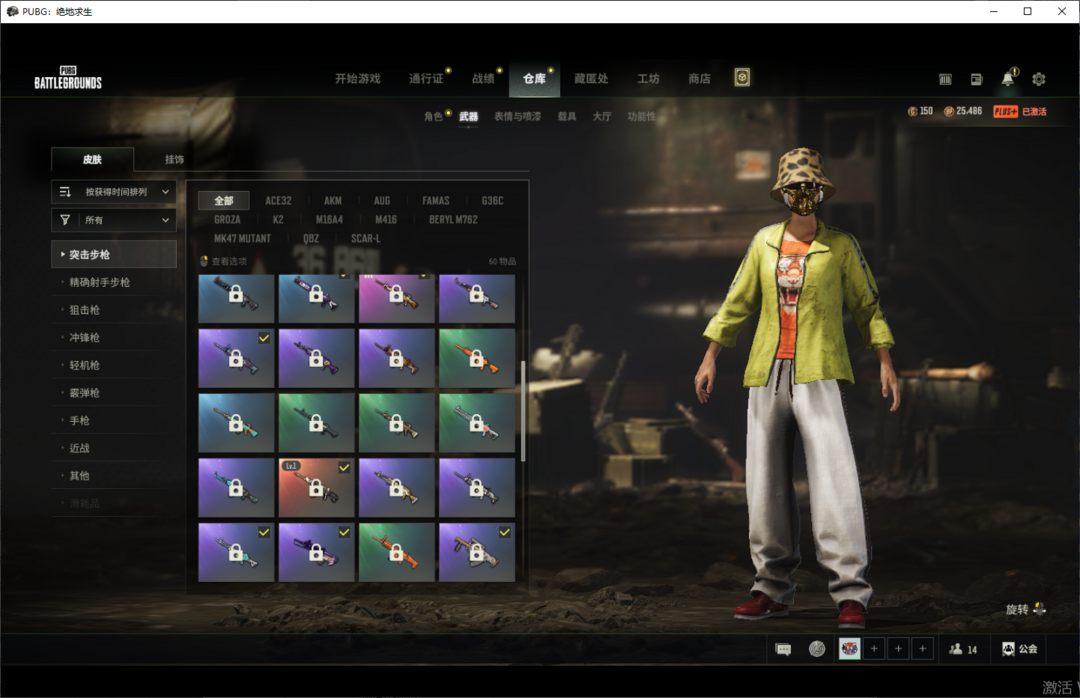Screen dimensions: 1080x698
Task: Click the 已激活 status text
Action: [1034, 112]
